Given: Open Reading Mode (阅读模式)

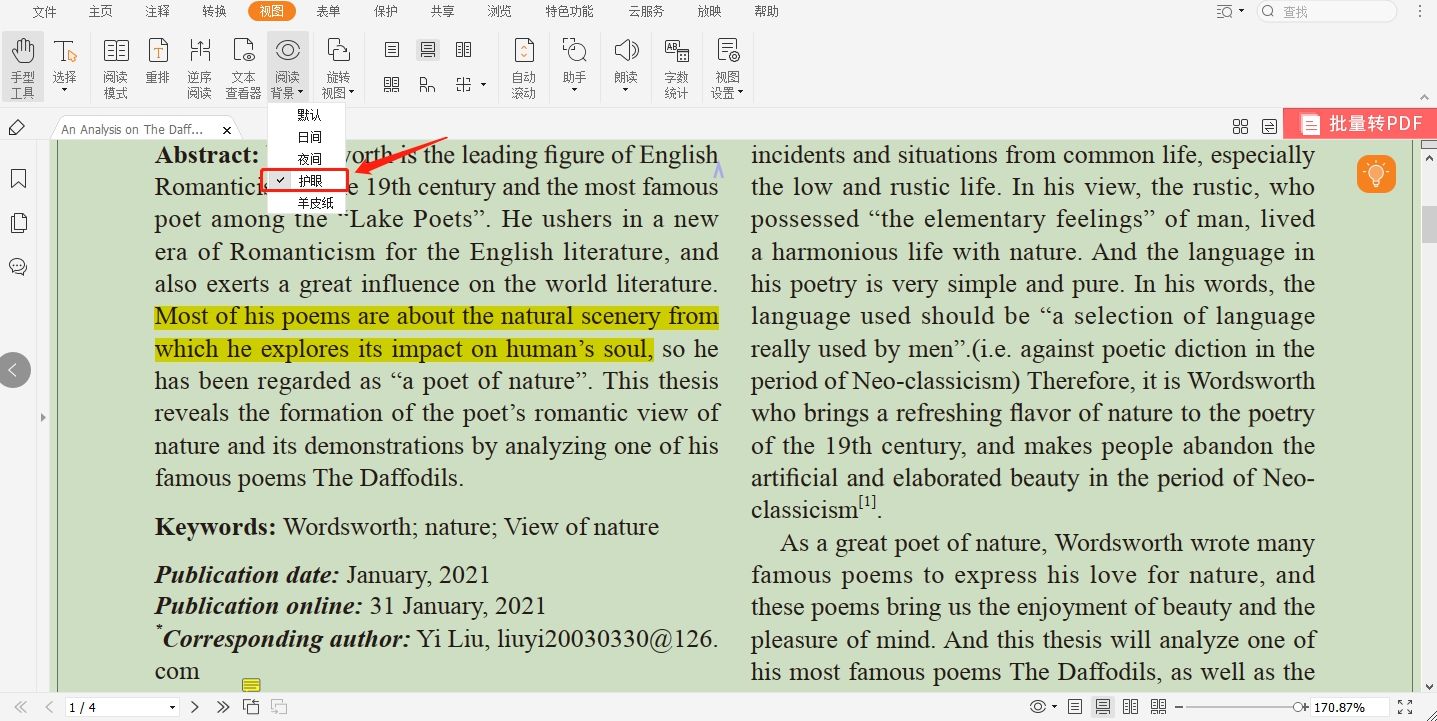Looking at the screenshot, I should point(115,67).
